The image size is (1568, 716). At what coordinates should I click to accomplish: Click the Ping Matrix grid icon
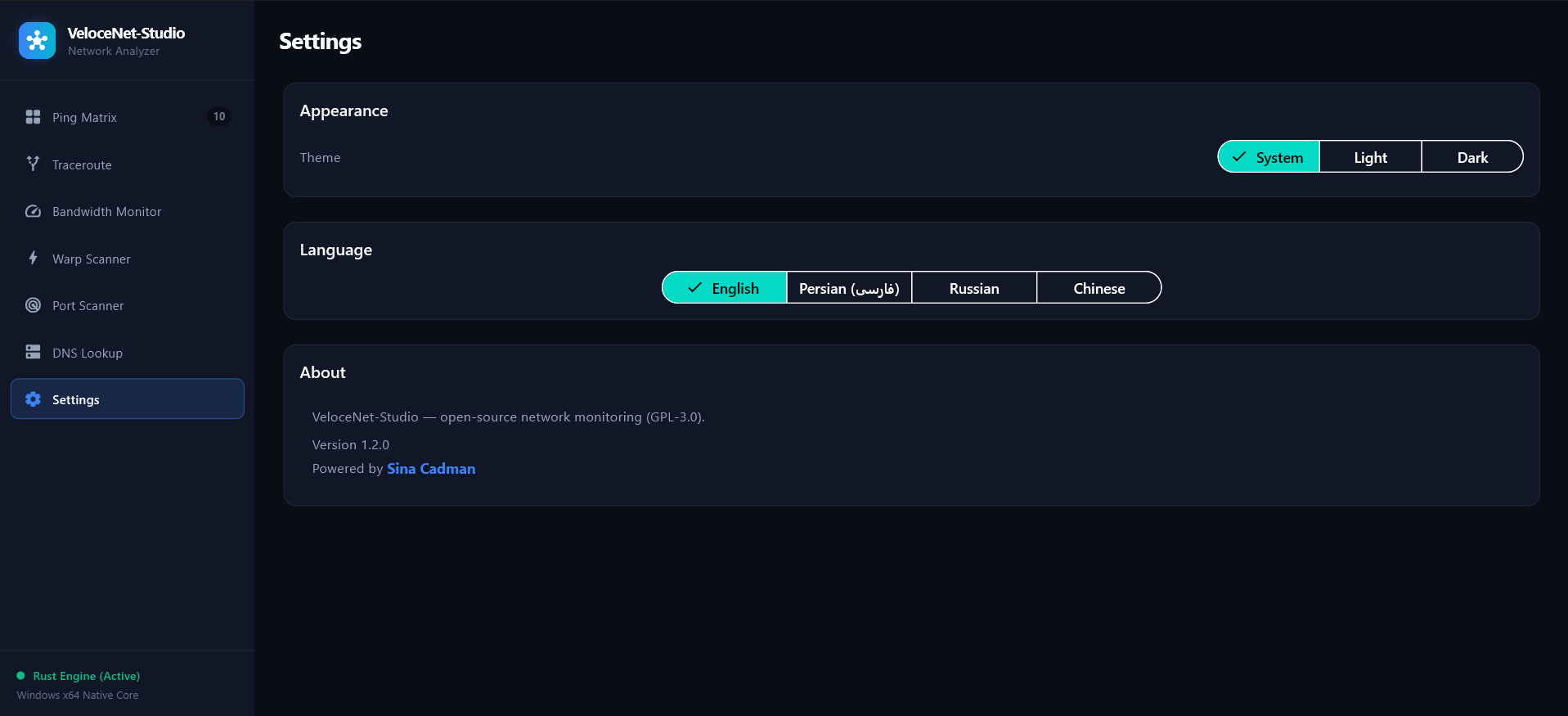[x=33, y=117]
